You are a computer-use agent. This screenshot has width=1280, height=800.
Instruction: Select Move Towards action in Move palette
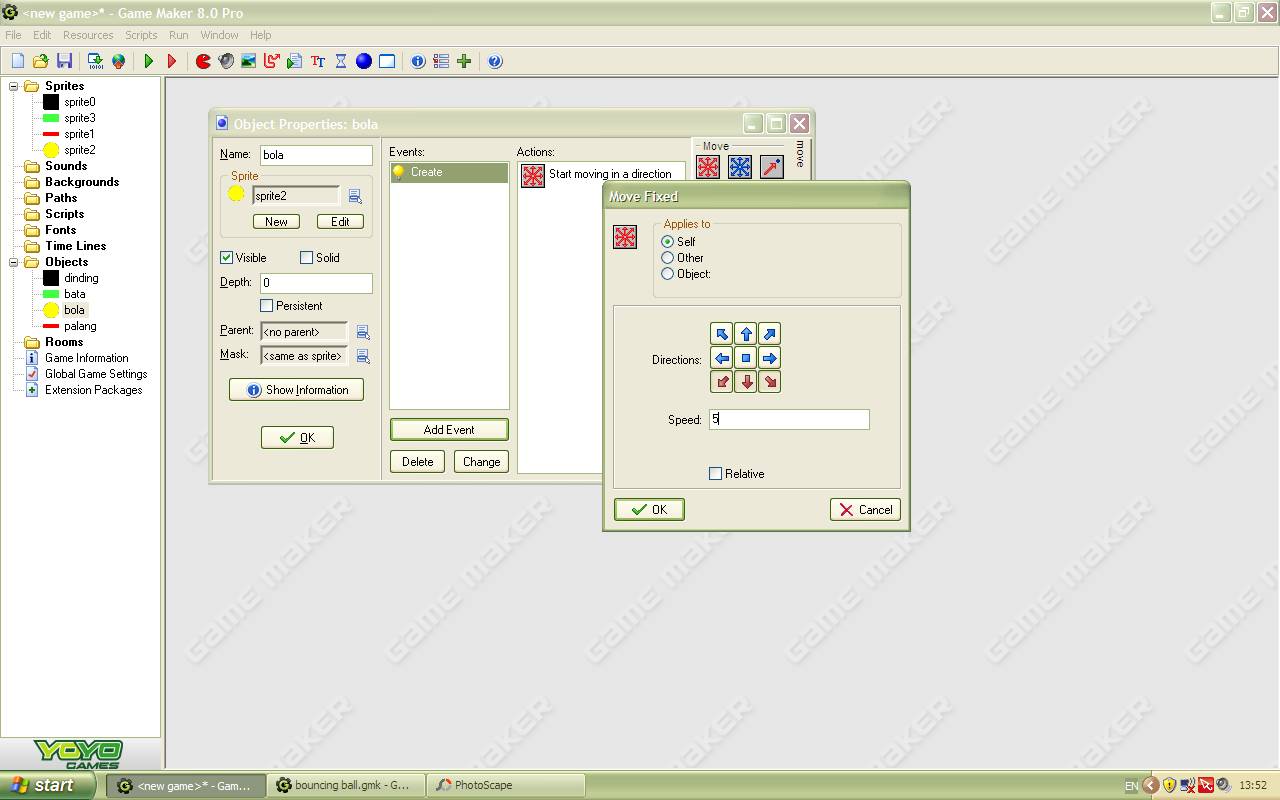click(772, 167)
